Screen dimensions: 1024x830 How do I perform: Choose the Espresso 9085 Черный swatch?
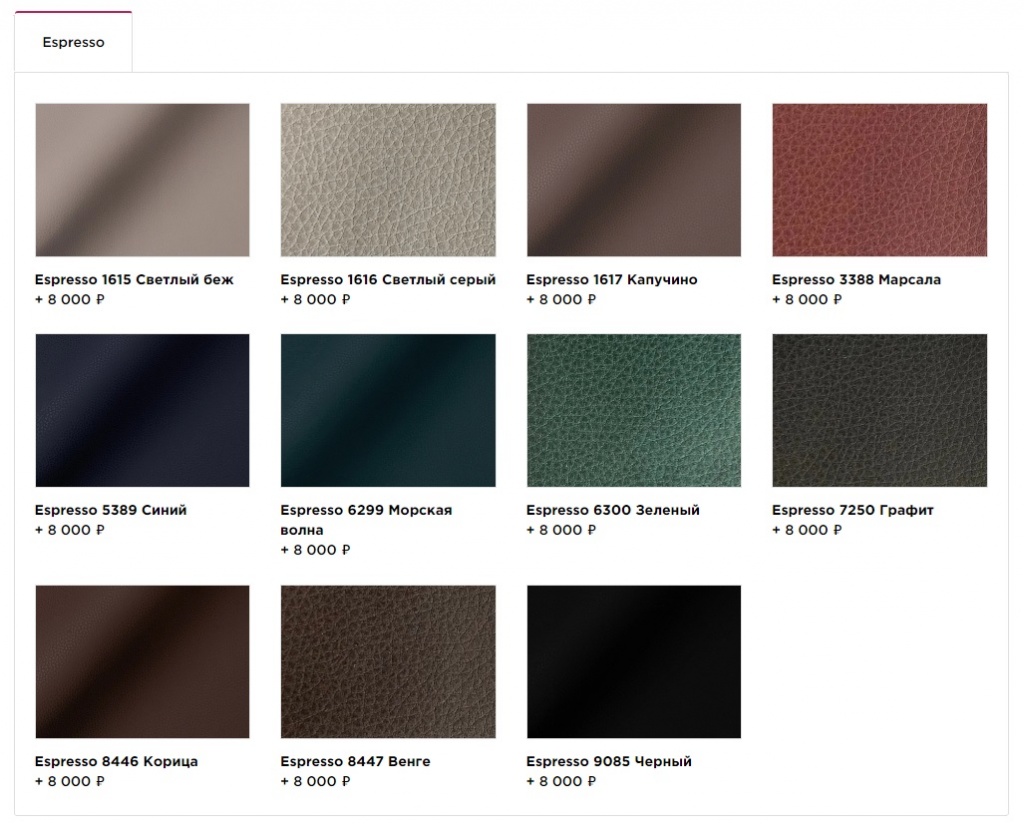pyautogui.click(x=633, y=662)
